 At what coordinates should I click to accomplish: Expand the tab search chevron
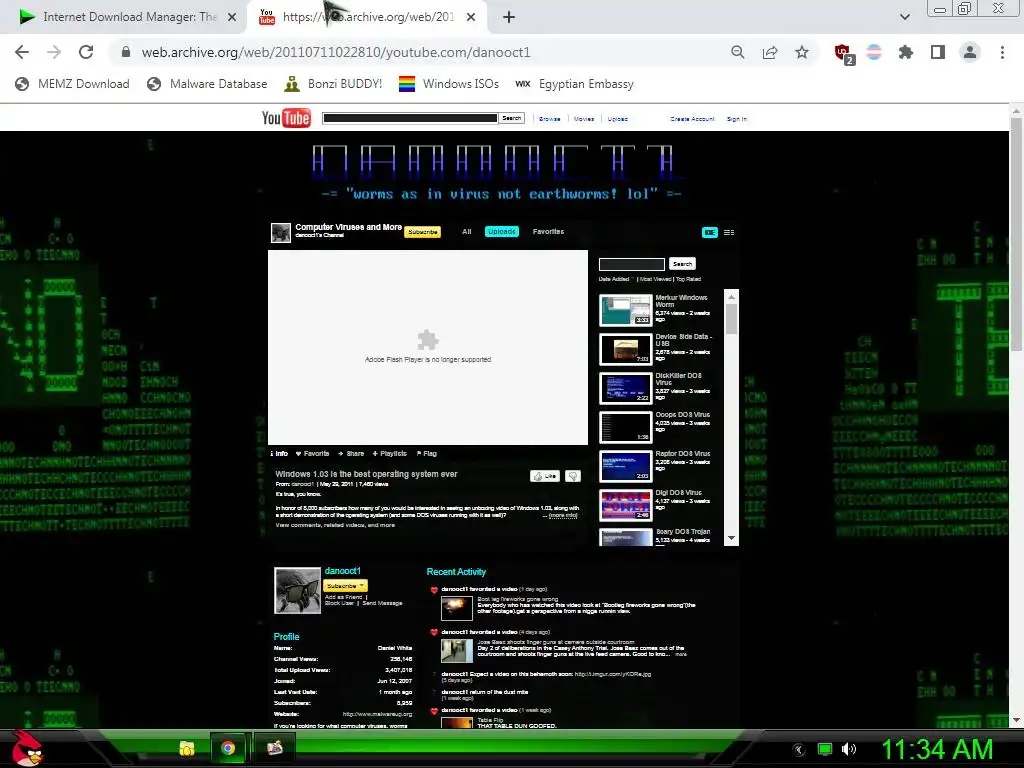(x=904, y=17)
